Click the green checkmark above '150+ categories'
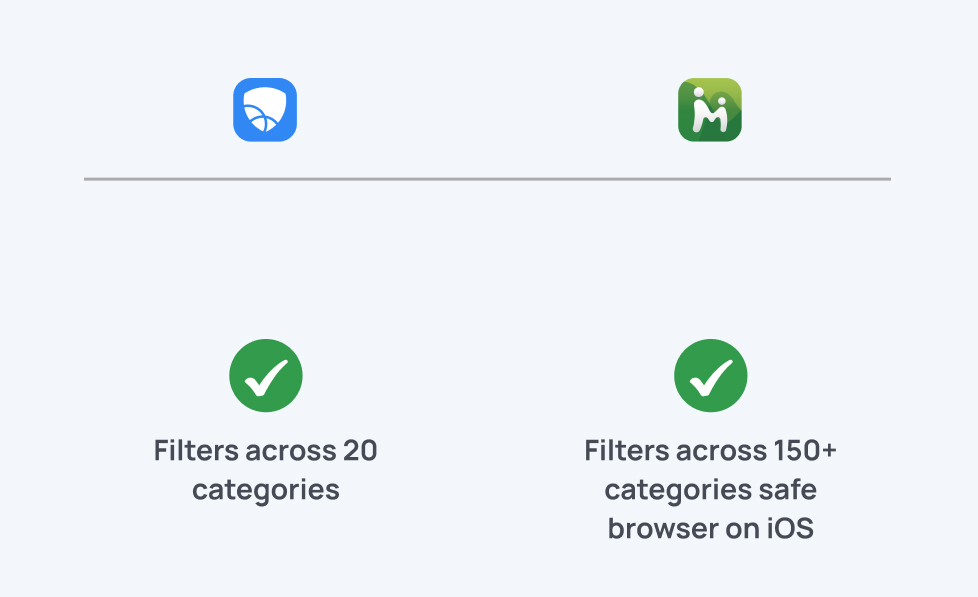 click(711, 376)
